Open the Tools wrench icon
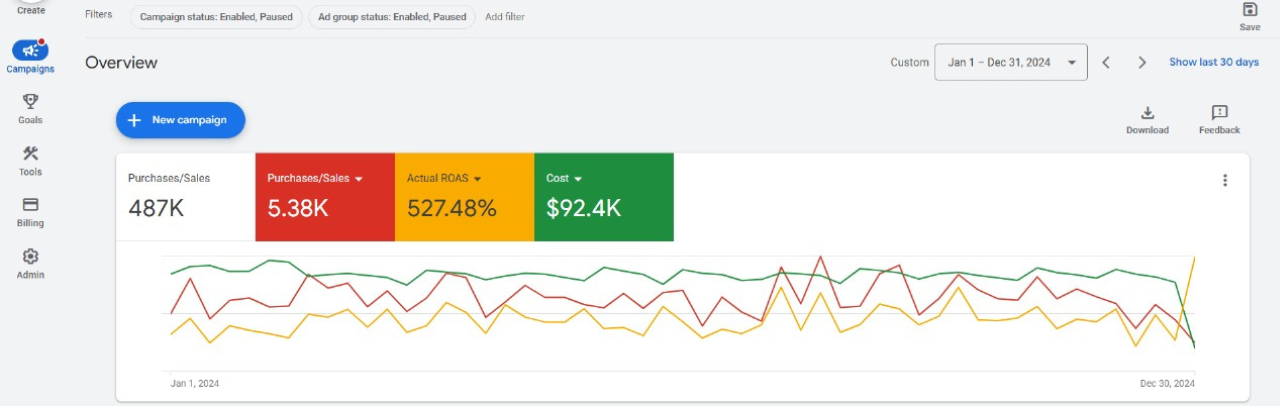The height and width of the screenshot is (406, 1280). tap(30, 154)
